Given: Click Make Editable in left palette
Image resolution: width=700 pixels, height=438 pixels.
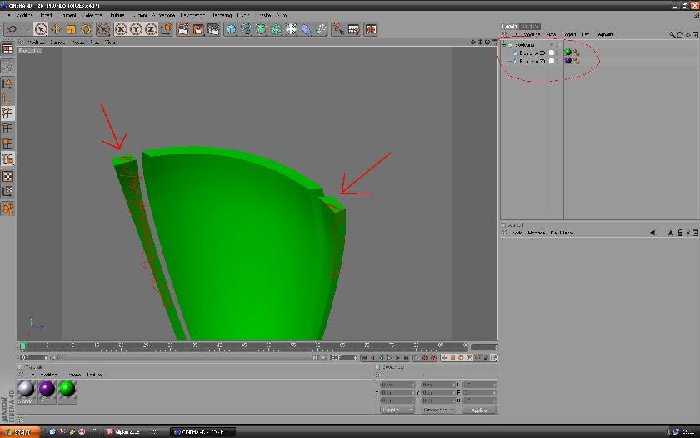Looking at the screenshot, I should [8, 66].
